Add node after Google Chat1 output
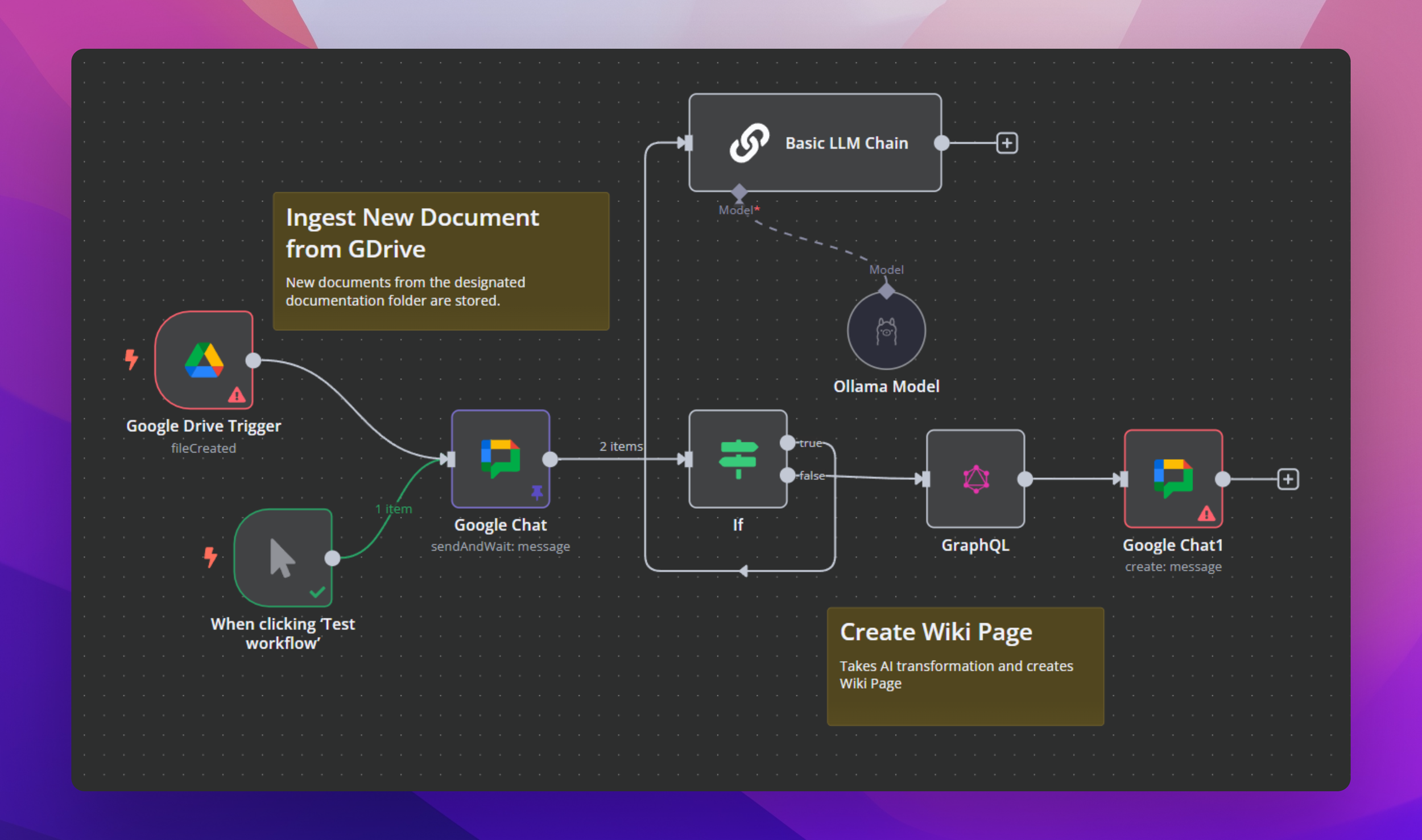Image resolution: width=1422 pixels, height=840 pixels. [1288, 479]
